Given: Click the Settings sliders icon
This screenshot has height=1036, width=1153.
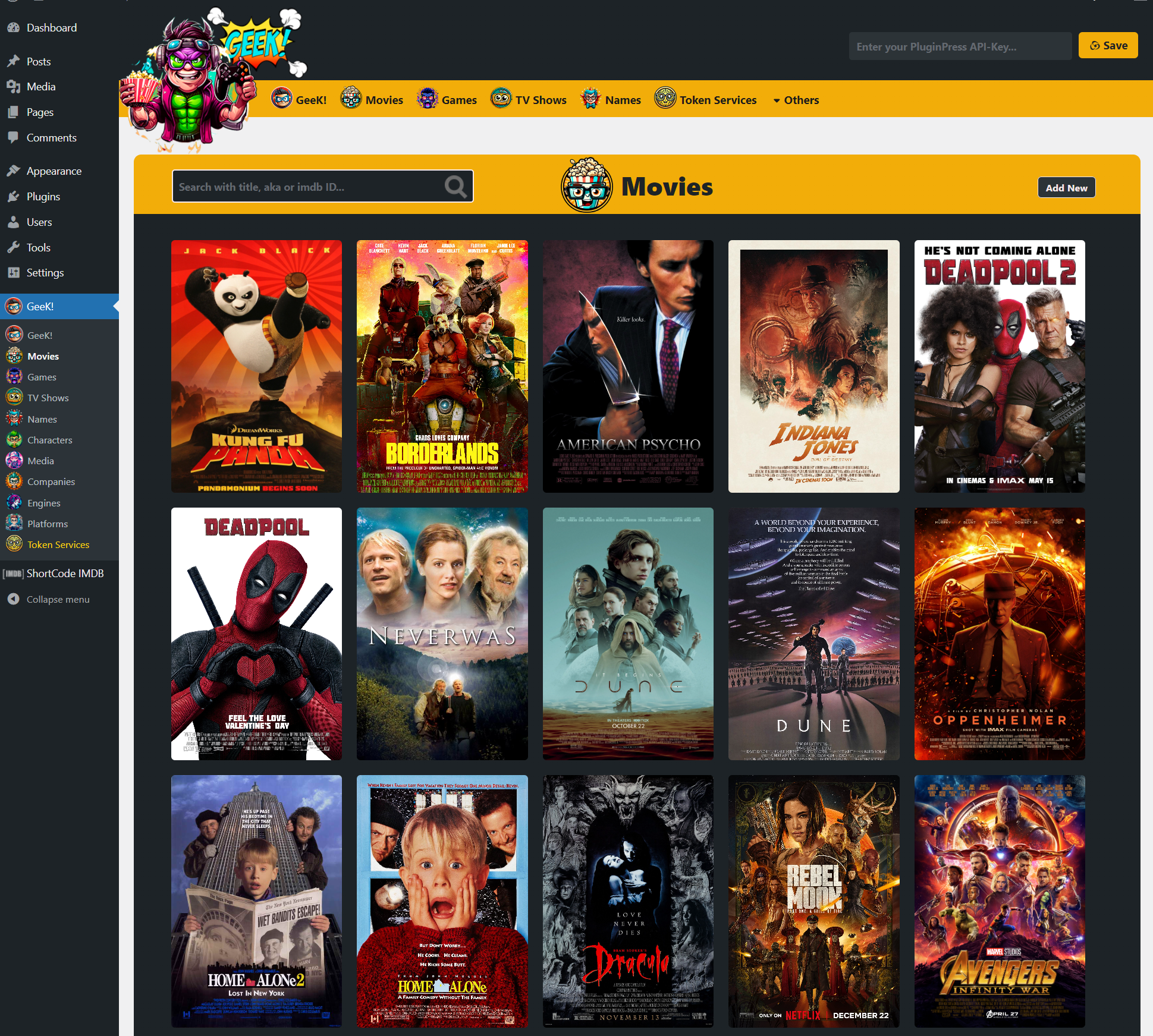Looking at the screenshot, I should [14, 273].
